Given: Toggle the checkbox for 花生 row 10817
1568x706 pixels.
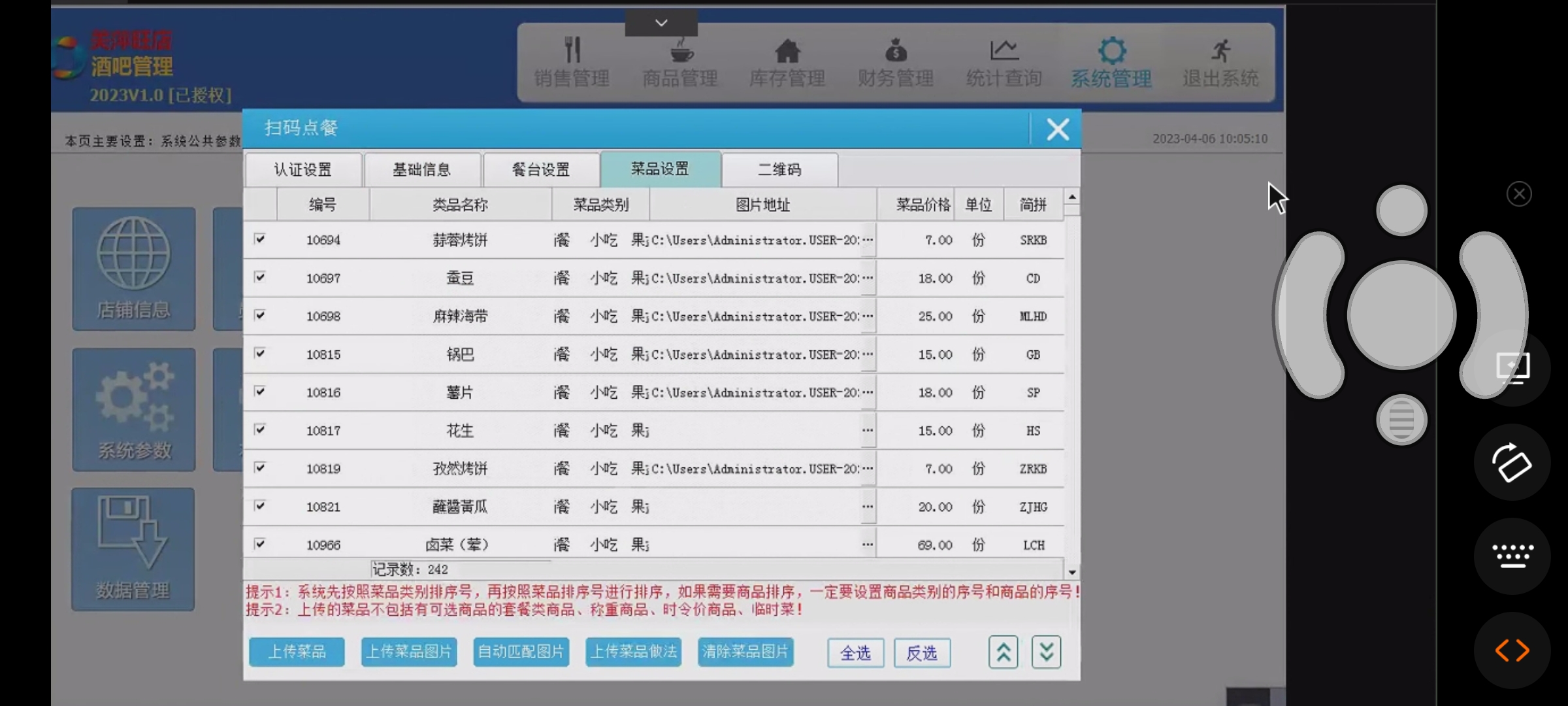Looking at the screenshot, I should pyautogui.click(x=260, y=429).
